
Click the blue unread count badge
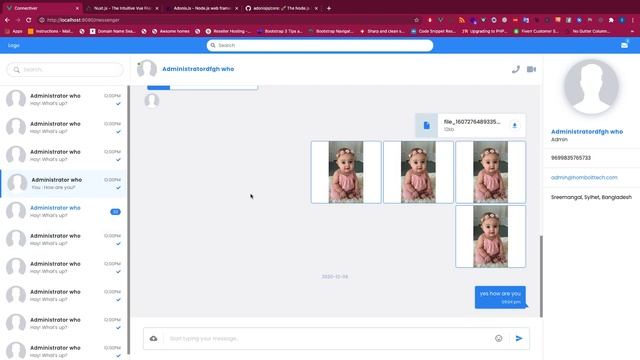tap(115, 211)
